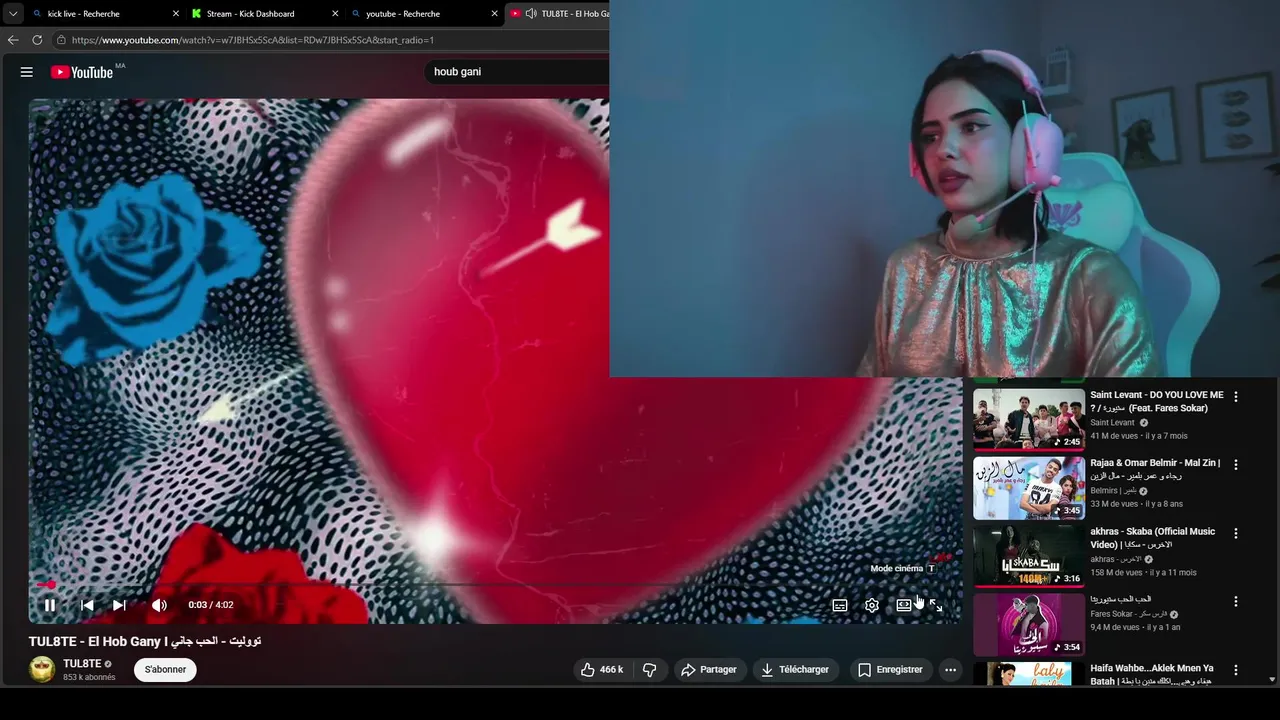Open options menu for Mal Zin video
The width and height of the screenshot is (1280, 720).
1236,465
